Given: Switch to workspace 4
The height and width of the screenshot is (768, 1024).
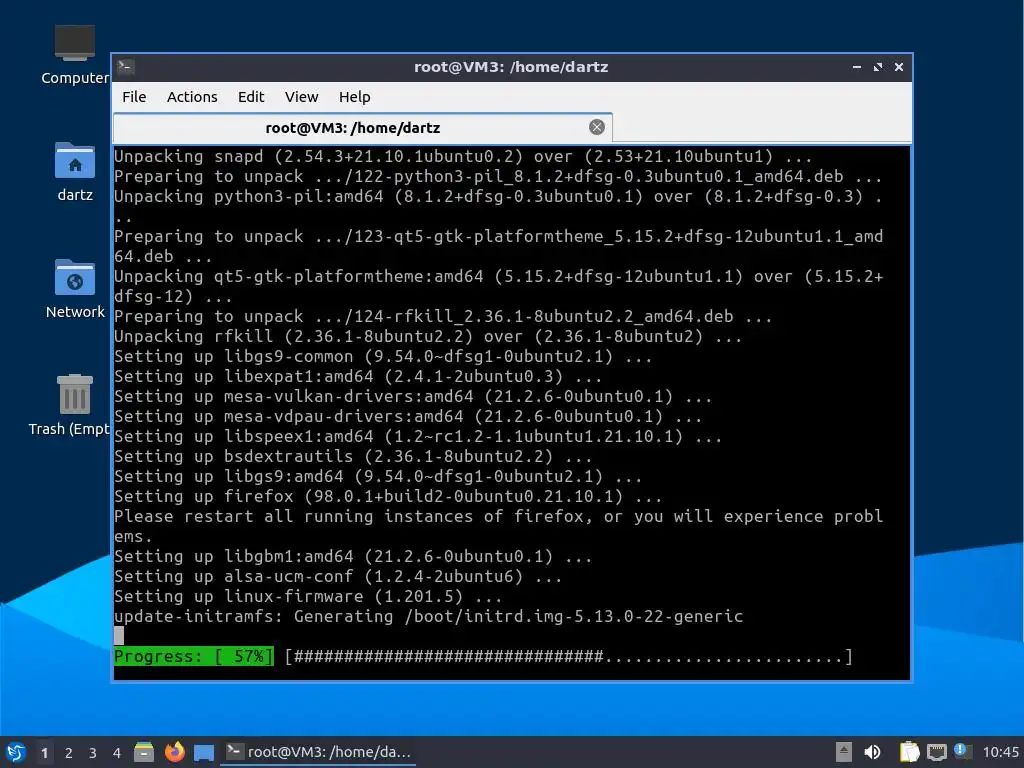Looking at the screenshot, I should coord(117,752).
